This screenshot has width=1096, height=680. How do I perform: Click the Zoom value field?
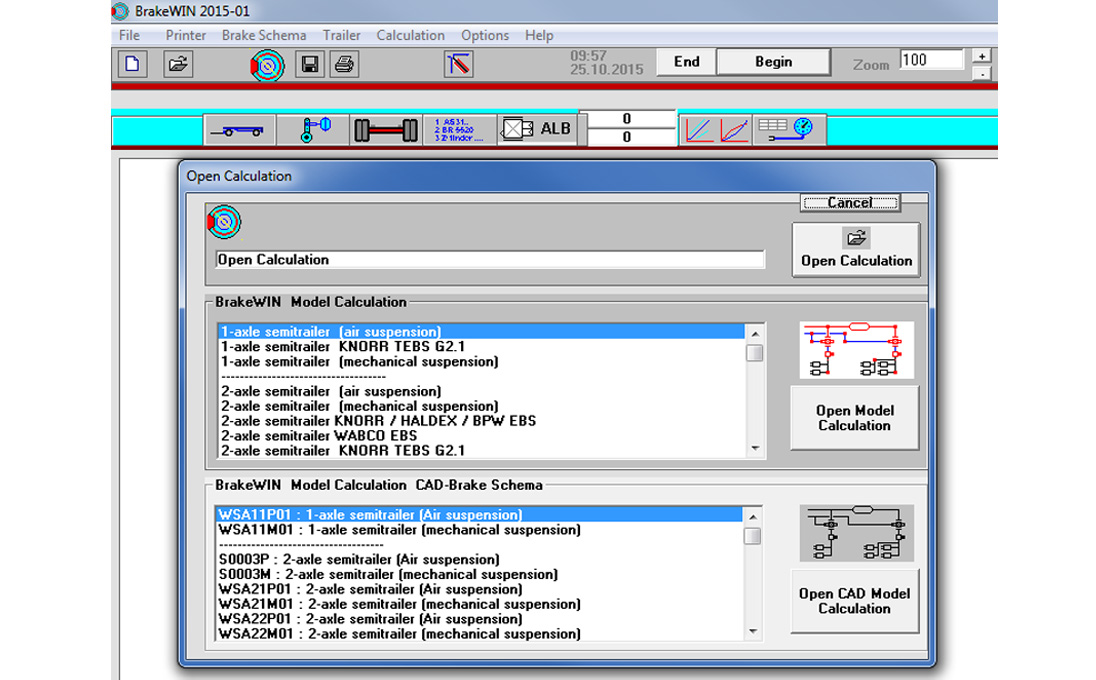[932, 60]
